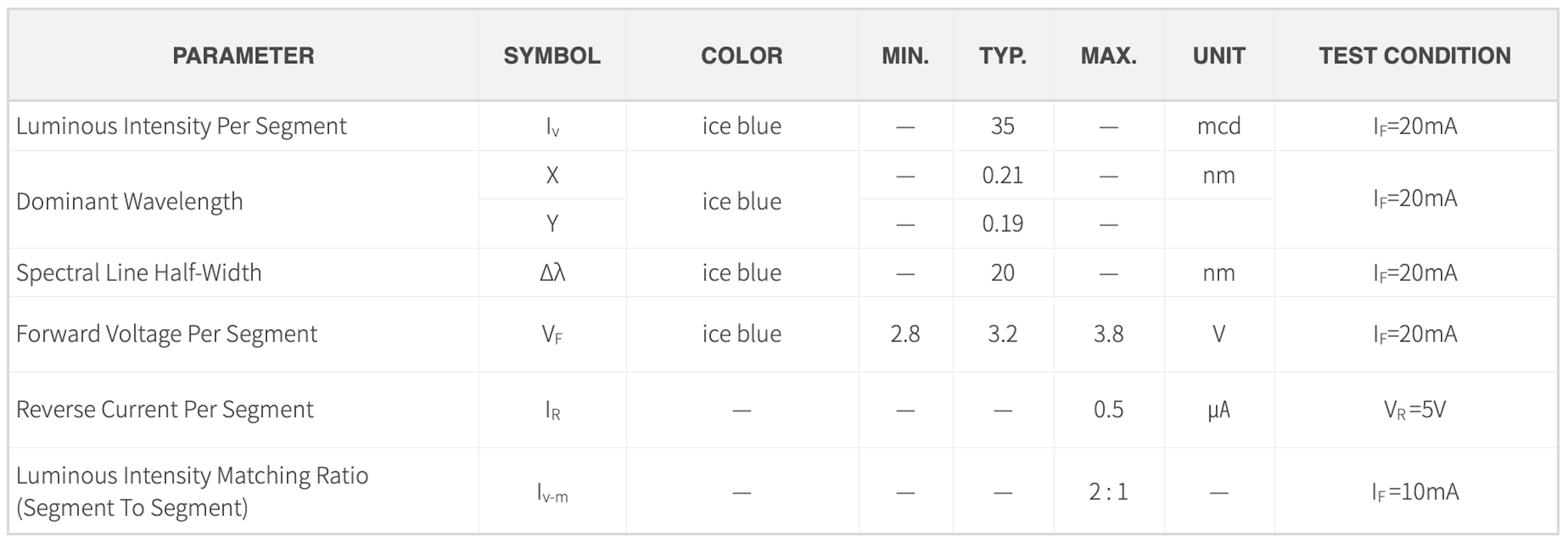Viewport: 1568px width, 543px height.
Task: Click the 0.19 Y coordinate value
Action: [x=1003, y=224]
